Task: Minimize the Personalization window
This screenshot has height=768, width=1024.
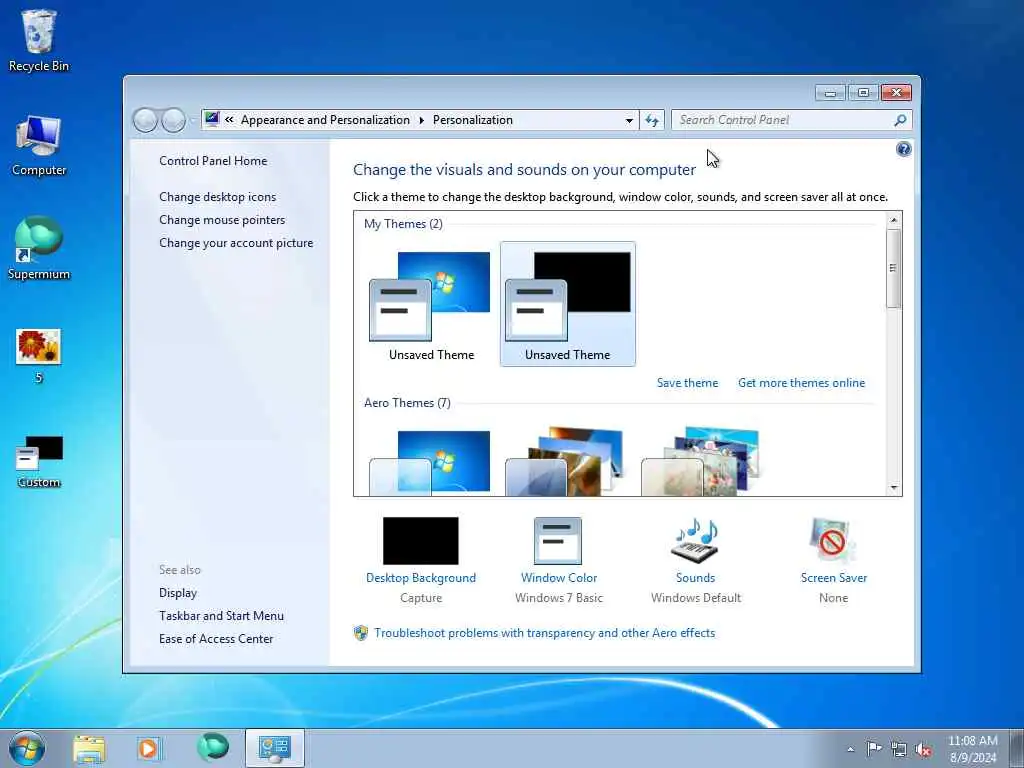Action: (830, 93)
